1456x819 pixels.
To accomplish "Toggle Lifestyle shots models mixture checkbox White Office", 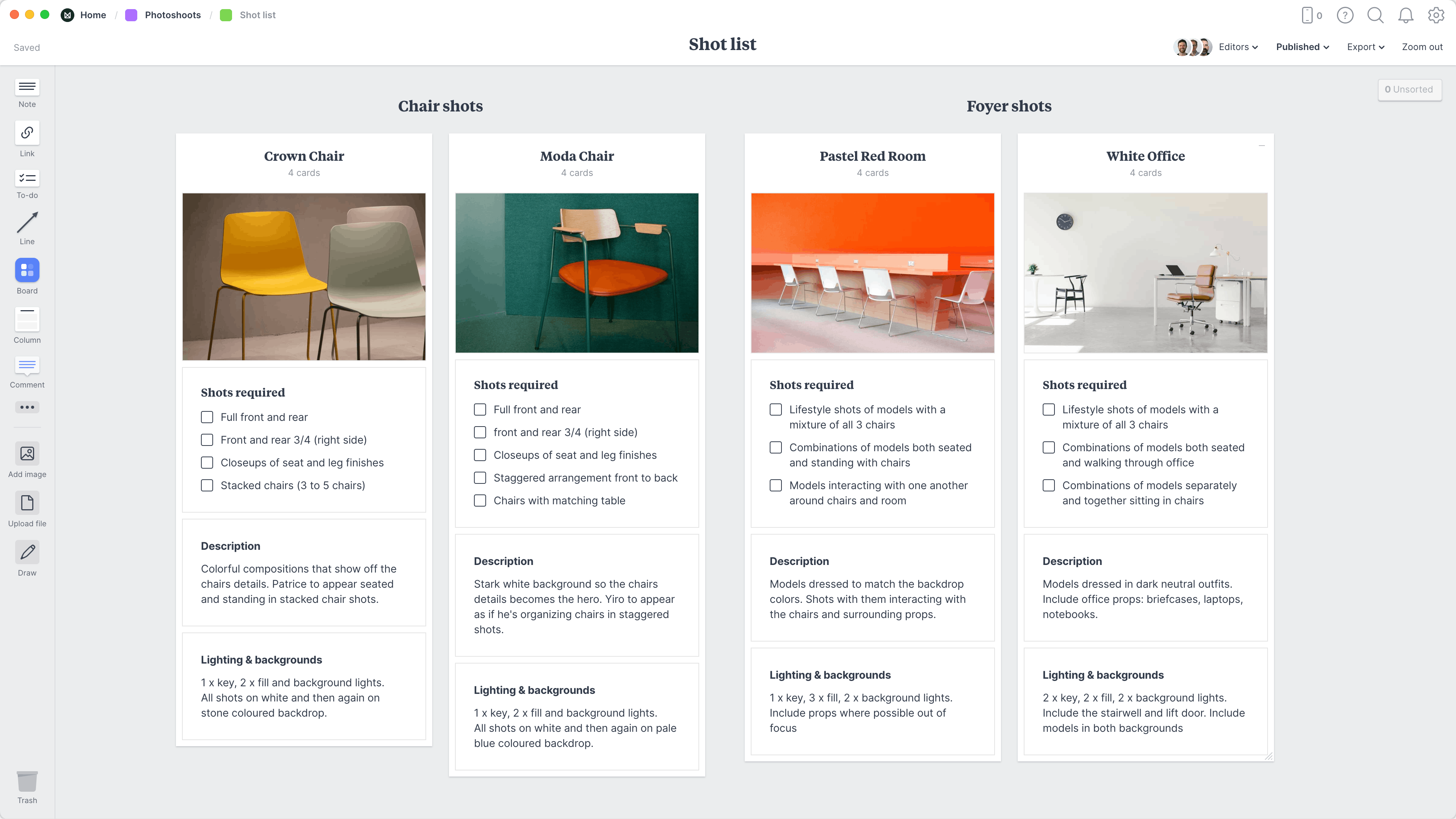I will pos(1049,409).
